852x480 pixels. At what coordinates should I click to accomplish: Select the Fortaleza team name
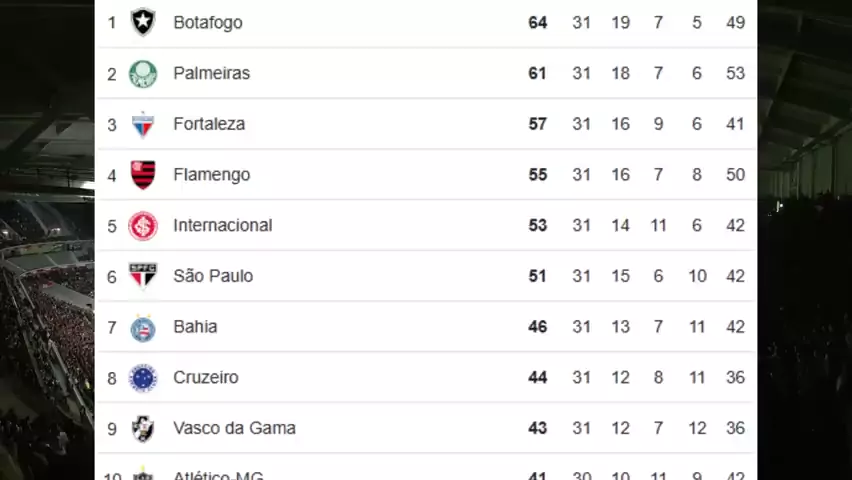tap(209, 124)
